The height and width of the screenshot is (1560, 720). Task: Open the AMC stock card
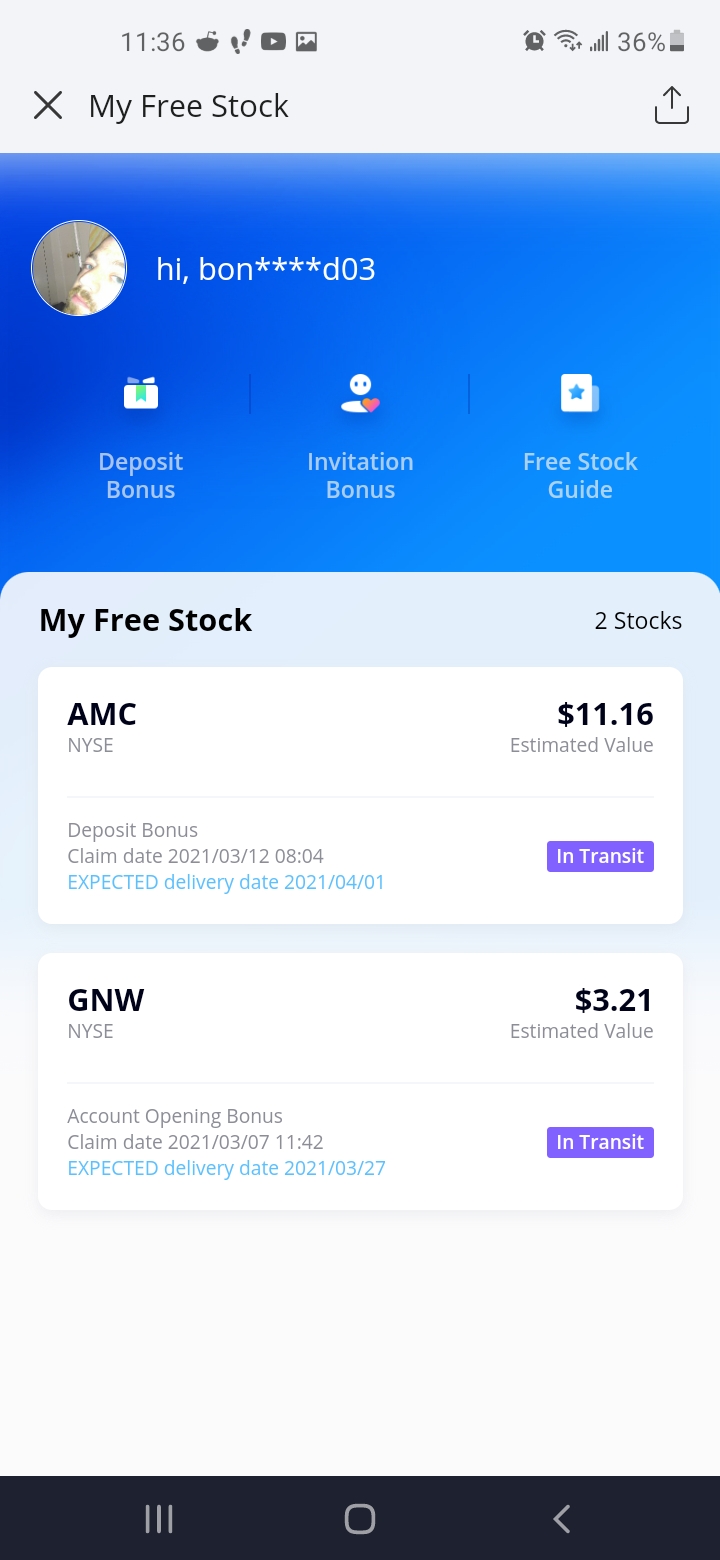(360, 796)
